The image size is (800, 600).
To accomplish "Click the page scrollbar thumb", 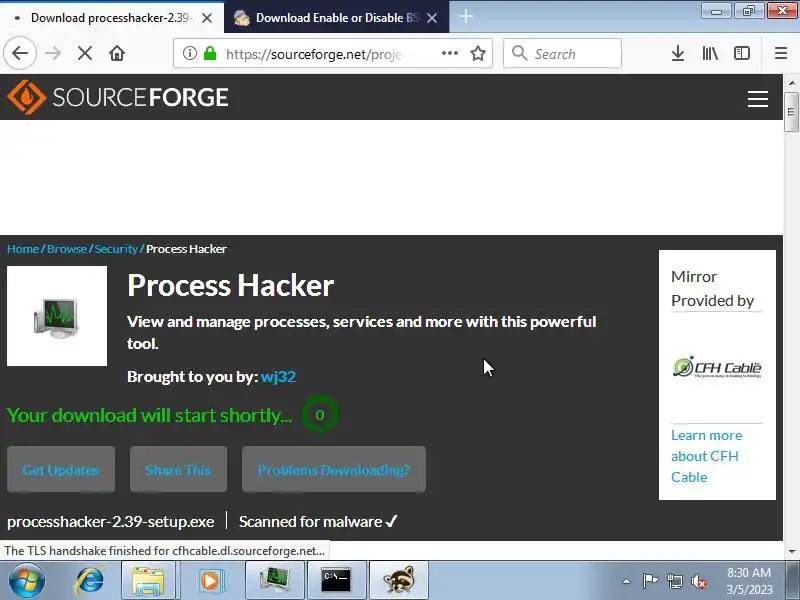I will [791, 112].
